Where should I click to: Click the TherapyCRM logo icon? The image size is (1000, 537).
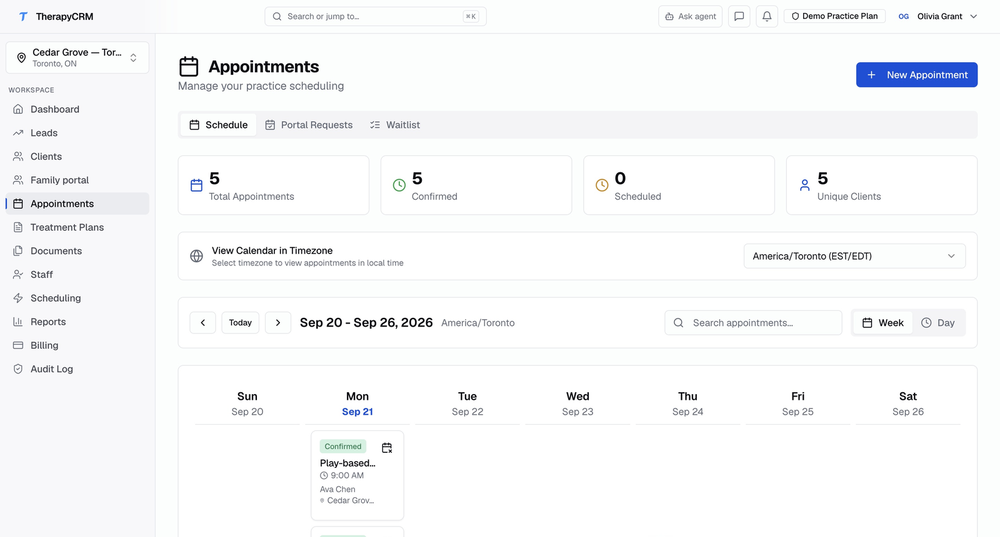tap(23, 17)
